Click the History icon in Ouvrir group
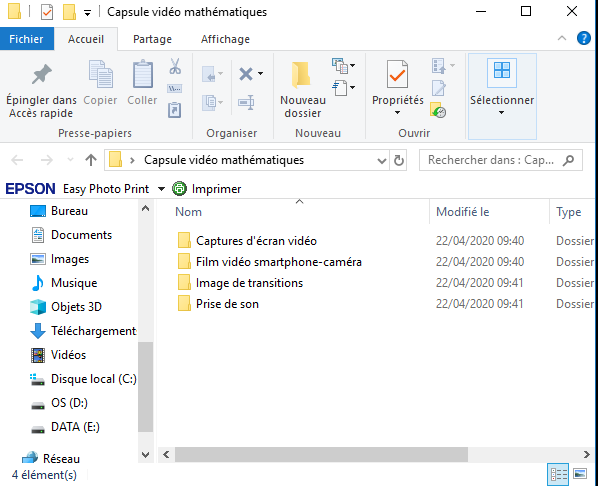 [438, 111]
